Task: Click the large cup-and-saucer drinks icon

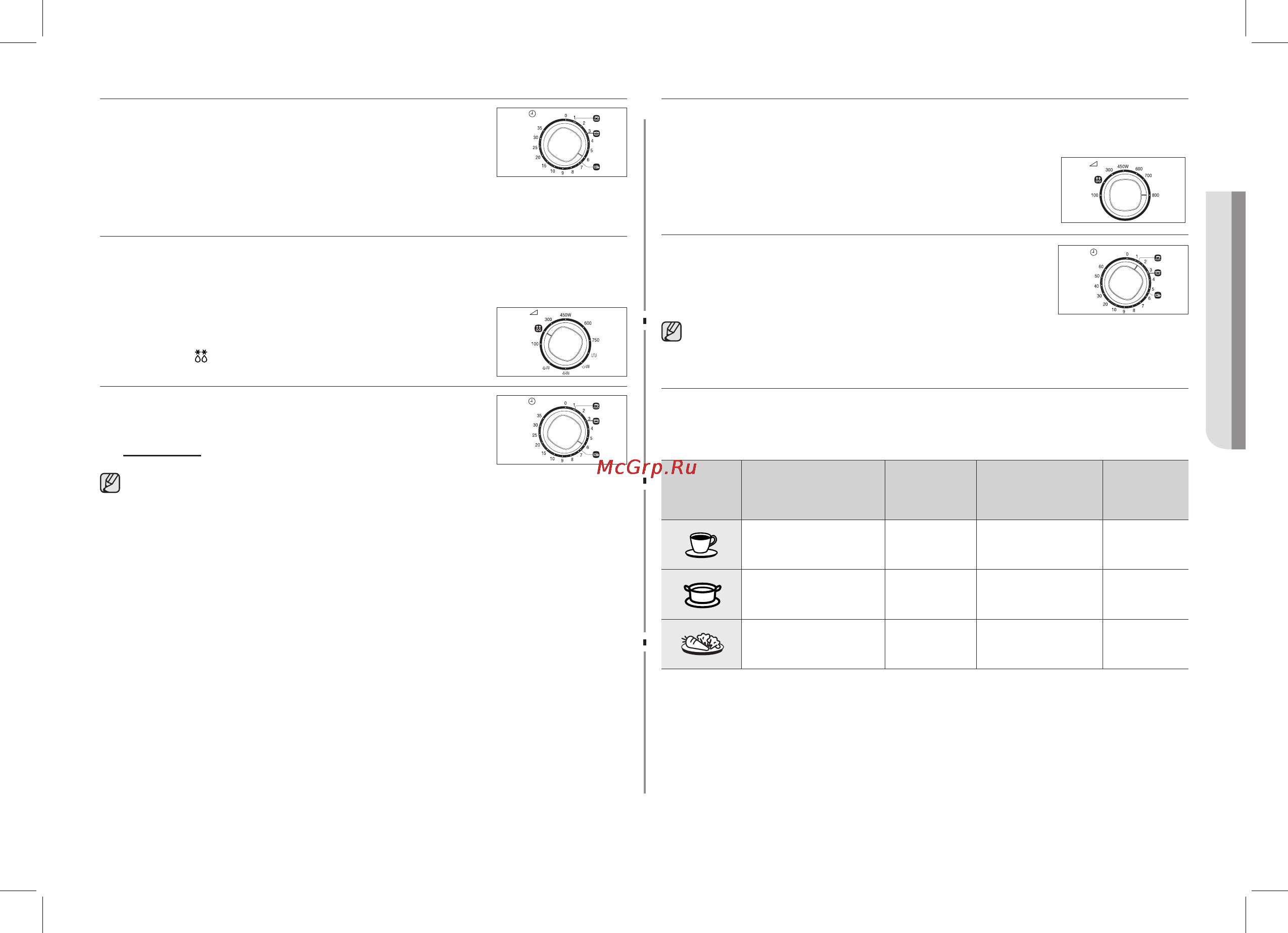Action: [701, 545]
